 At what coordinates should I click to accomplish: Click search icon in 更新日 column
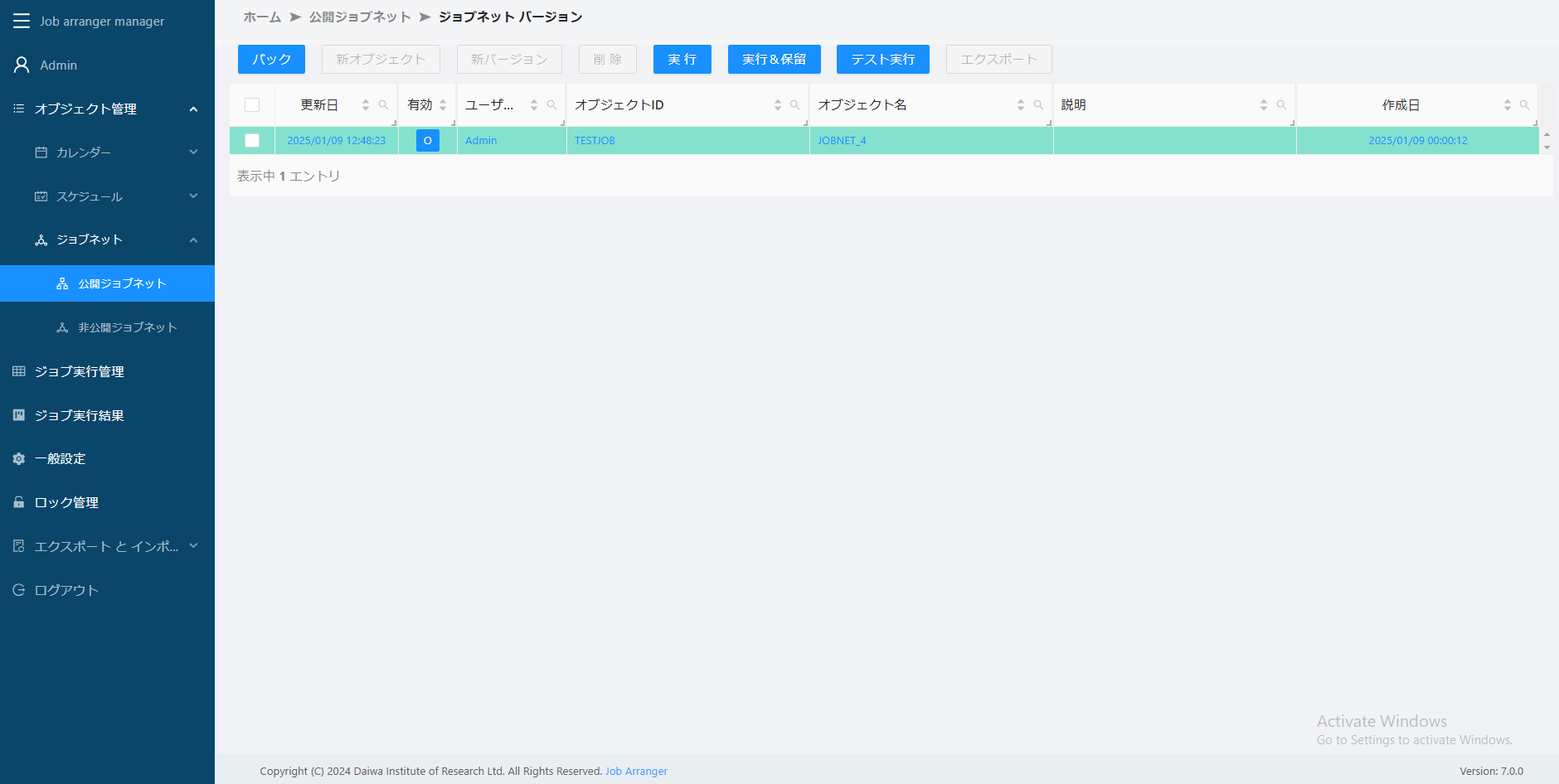383,105
